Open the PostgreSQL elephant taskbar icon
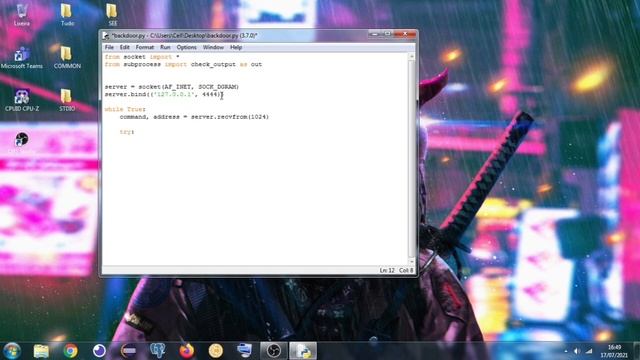Screen dimensions: 640x360 [x=158, y=351]
